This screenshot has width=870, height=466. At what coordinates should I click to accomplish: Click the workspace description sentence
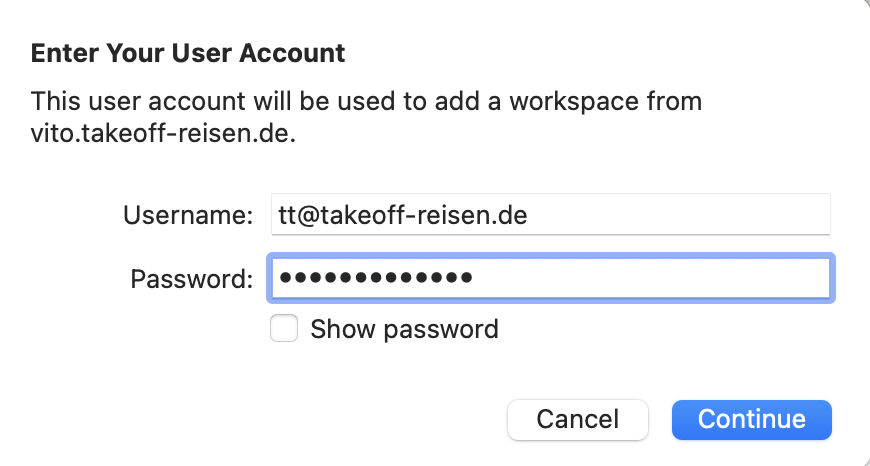click(x=366, y=102)
